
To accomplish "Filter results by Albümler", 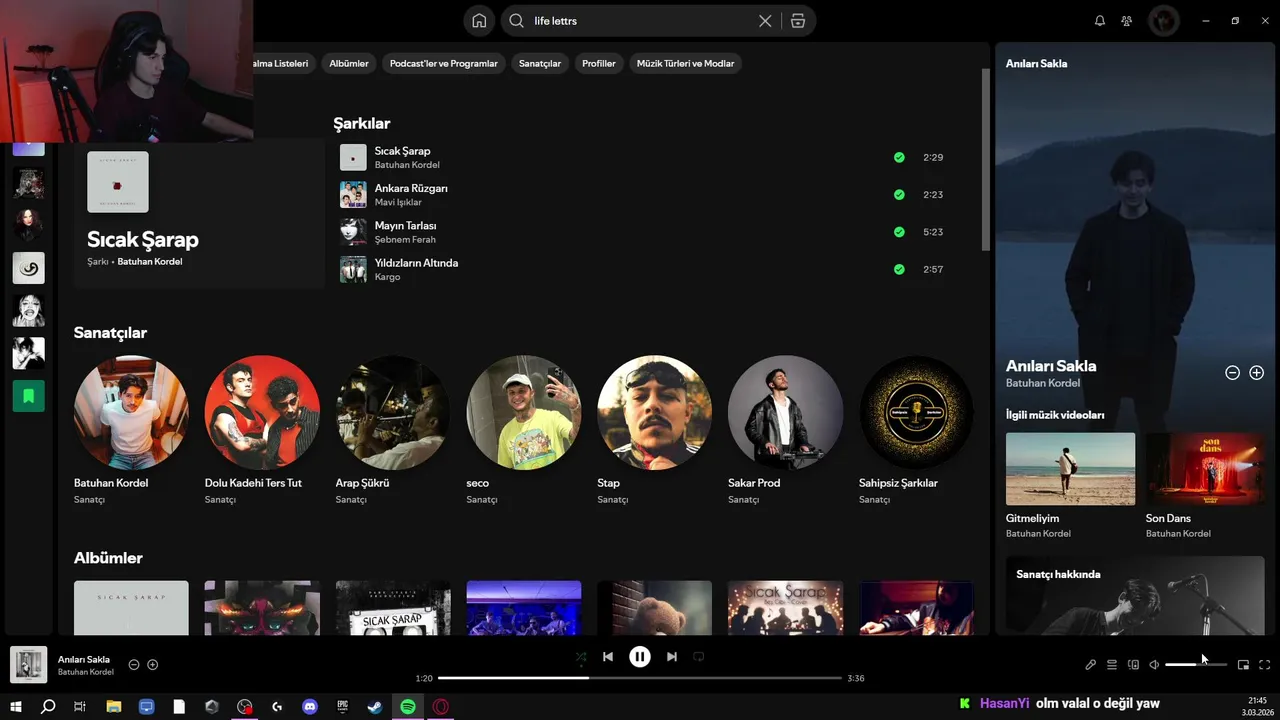I will tap(349, 63).
